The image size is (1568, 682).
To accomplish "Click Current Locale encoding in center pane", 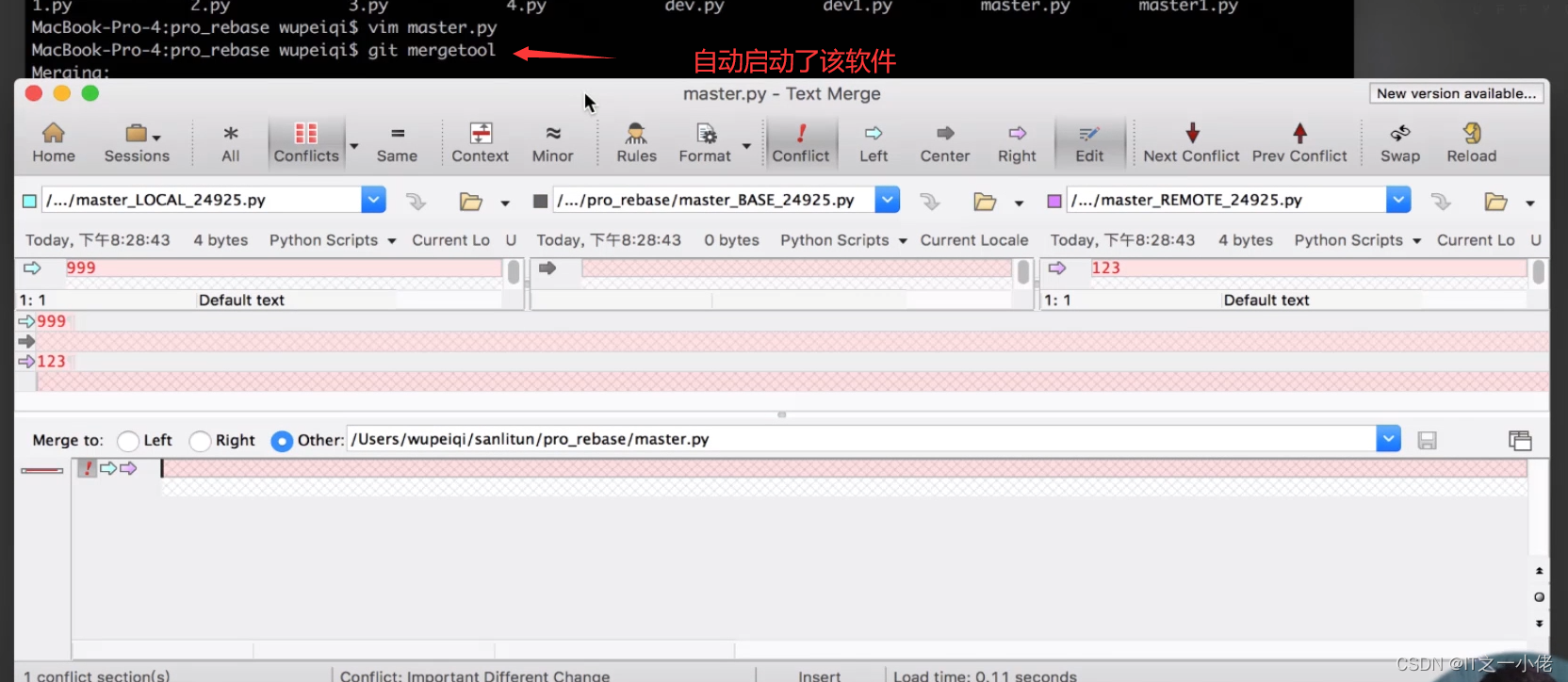I will 974,240.
